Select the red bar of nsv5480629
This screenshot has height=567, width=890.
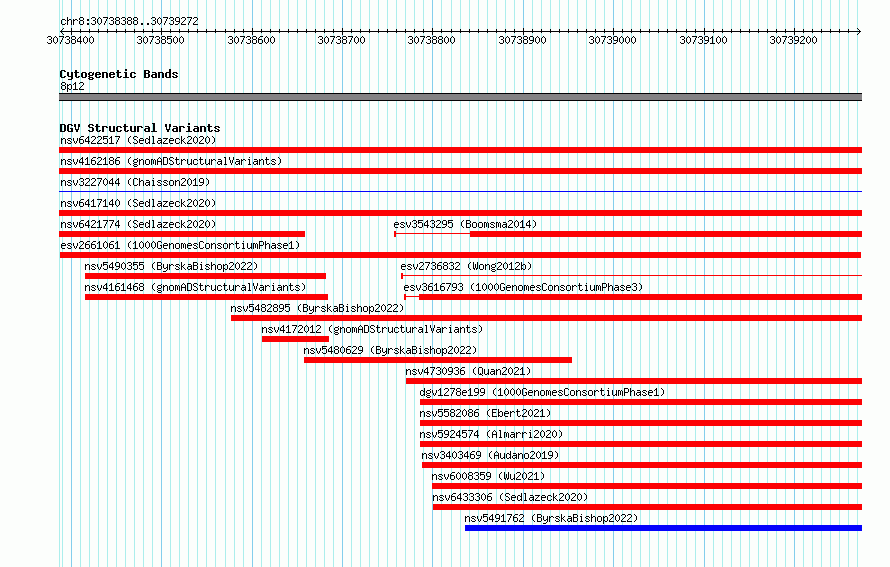(x=438, y=360)
